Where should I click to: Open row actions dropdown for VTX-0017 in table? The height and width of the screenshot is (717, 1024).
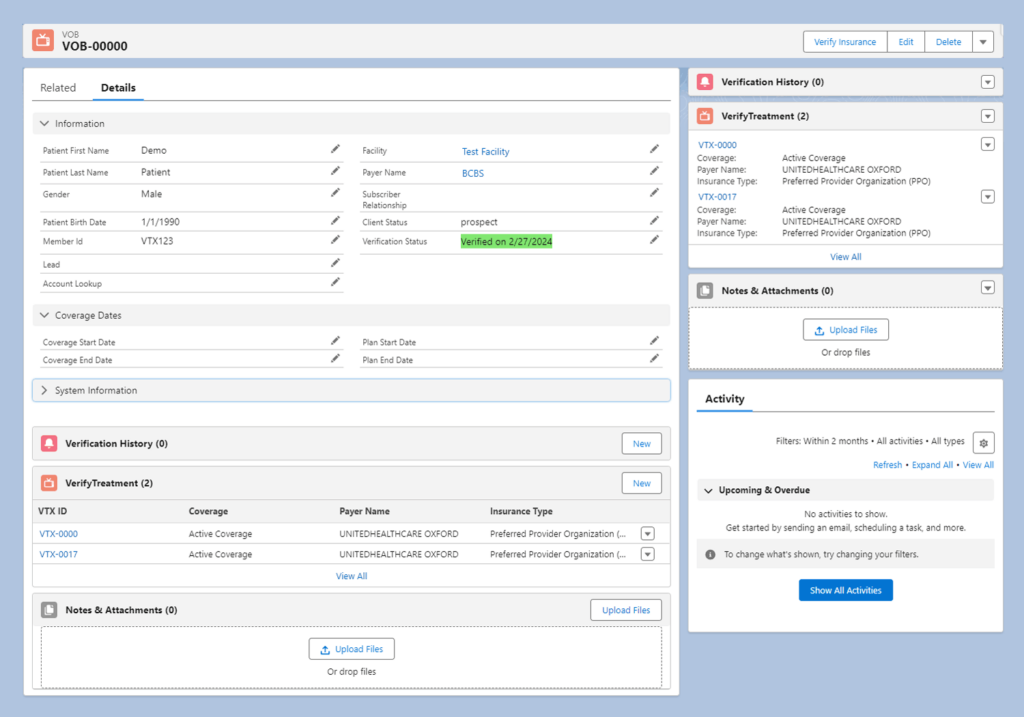click(x=647, y=554)
